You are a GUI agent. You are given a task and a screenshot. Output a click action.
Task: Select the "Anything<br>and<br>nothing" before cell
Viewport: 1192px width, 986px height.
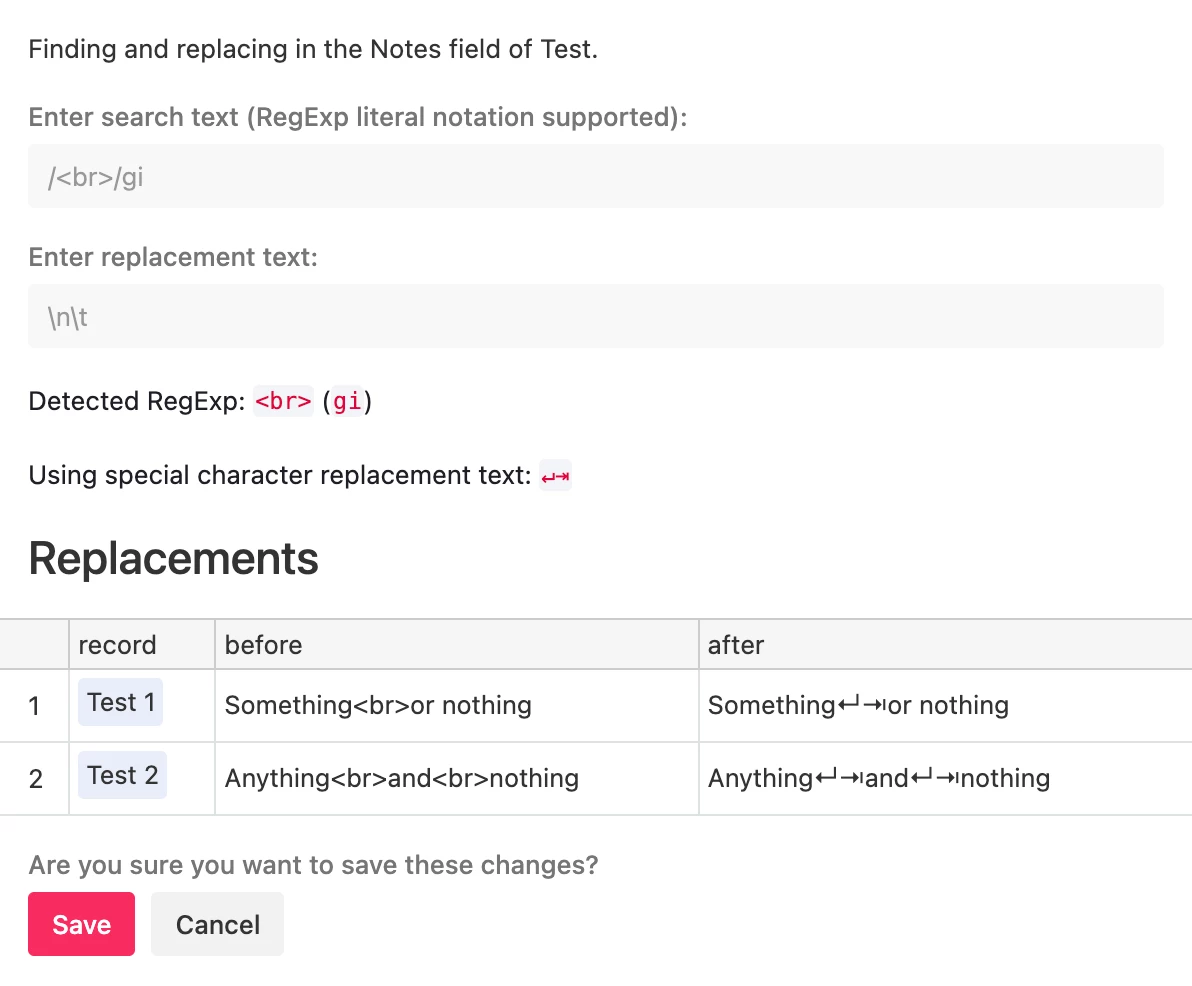(402, 779)
